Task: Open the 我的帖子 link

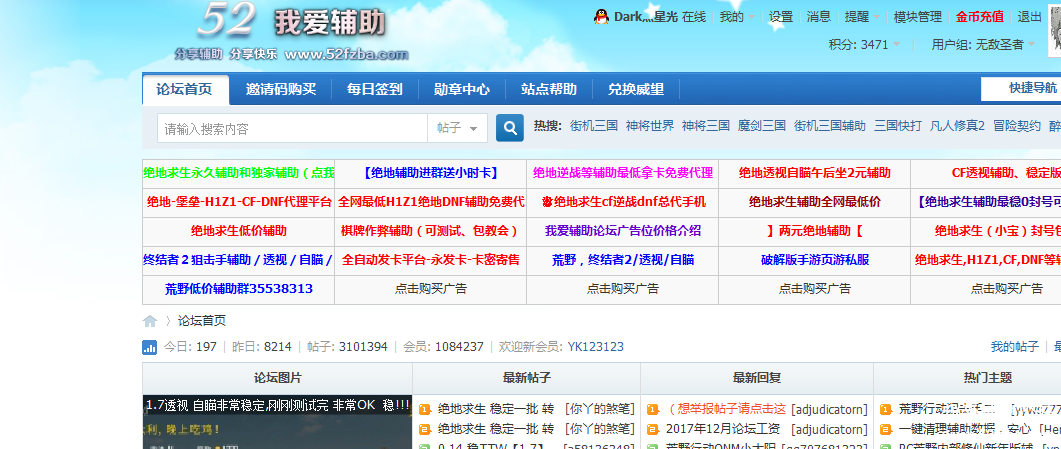Action: (1014, 347)
